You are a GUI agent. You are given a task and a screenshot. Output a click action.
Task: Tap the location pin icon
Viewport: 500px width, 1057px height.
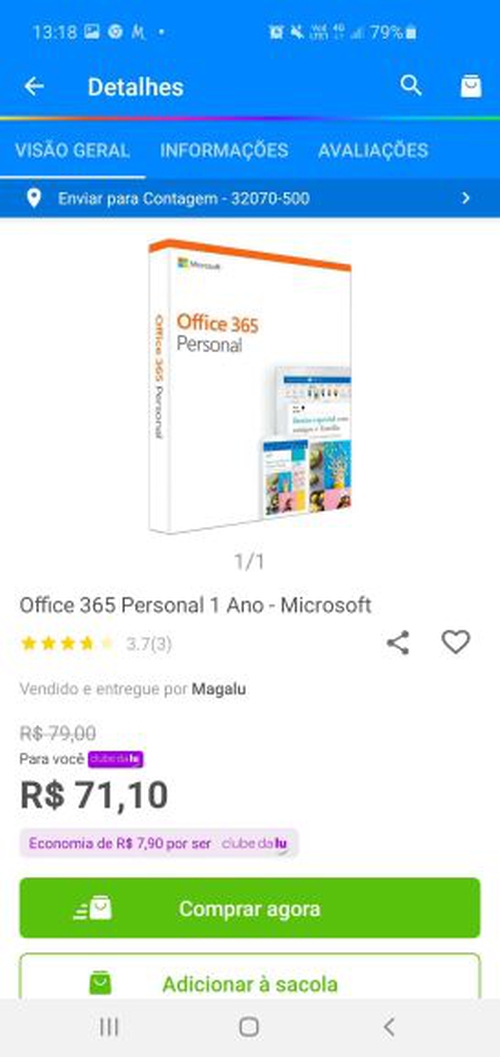(x=34, y=198)
